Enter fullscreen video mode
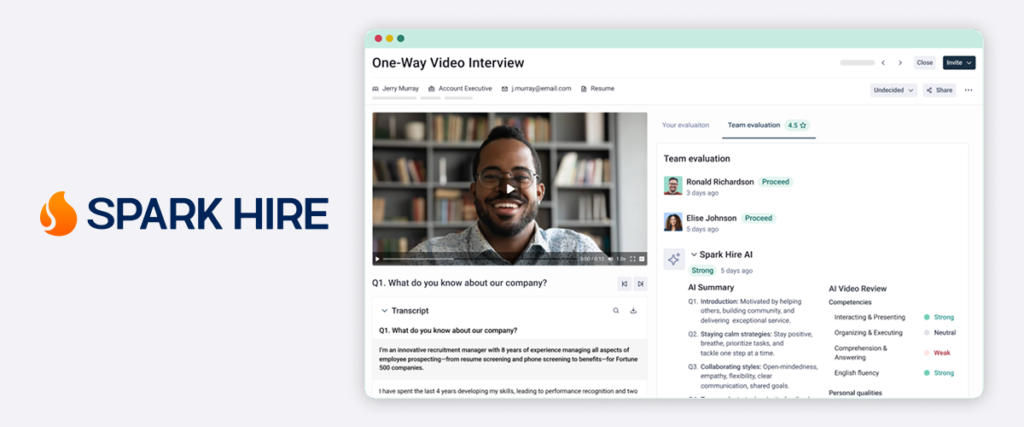Screen dimensions: 1024x427 (632, 259)
